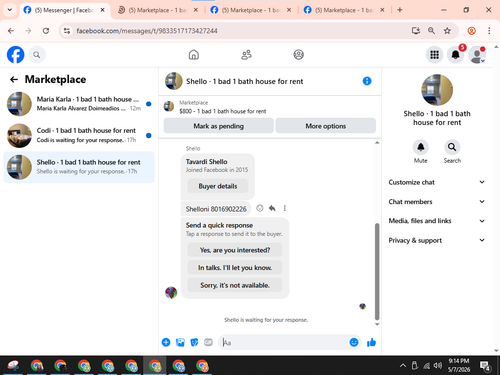
Task: Click Mark as pending button
Action: (219, 126)
